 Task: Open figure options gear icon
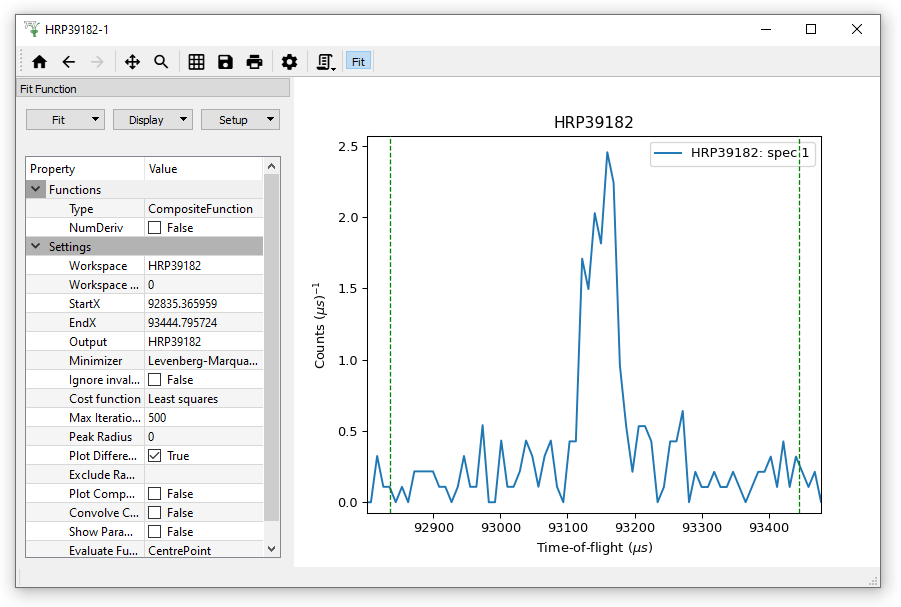point(290,62)
